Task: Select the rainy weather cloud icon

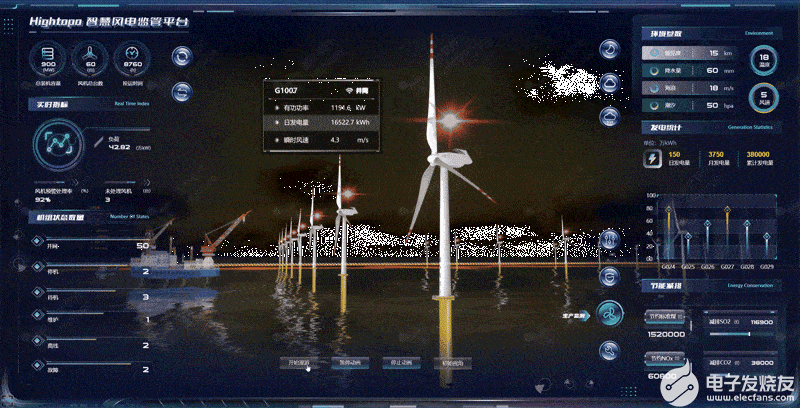Action: [610, 116]
